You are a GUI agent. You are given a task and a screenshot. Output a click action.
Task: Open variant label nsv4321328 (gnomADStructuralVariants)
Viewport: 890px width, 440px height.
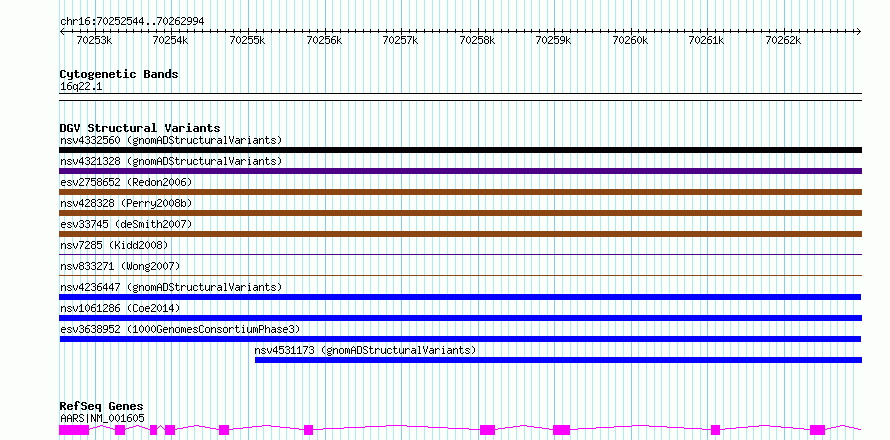pyautogui.click(x=171, y=161)
